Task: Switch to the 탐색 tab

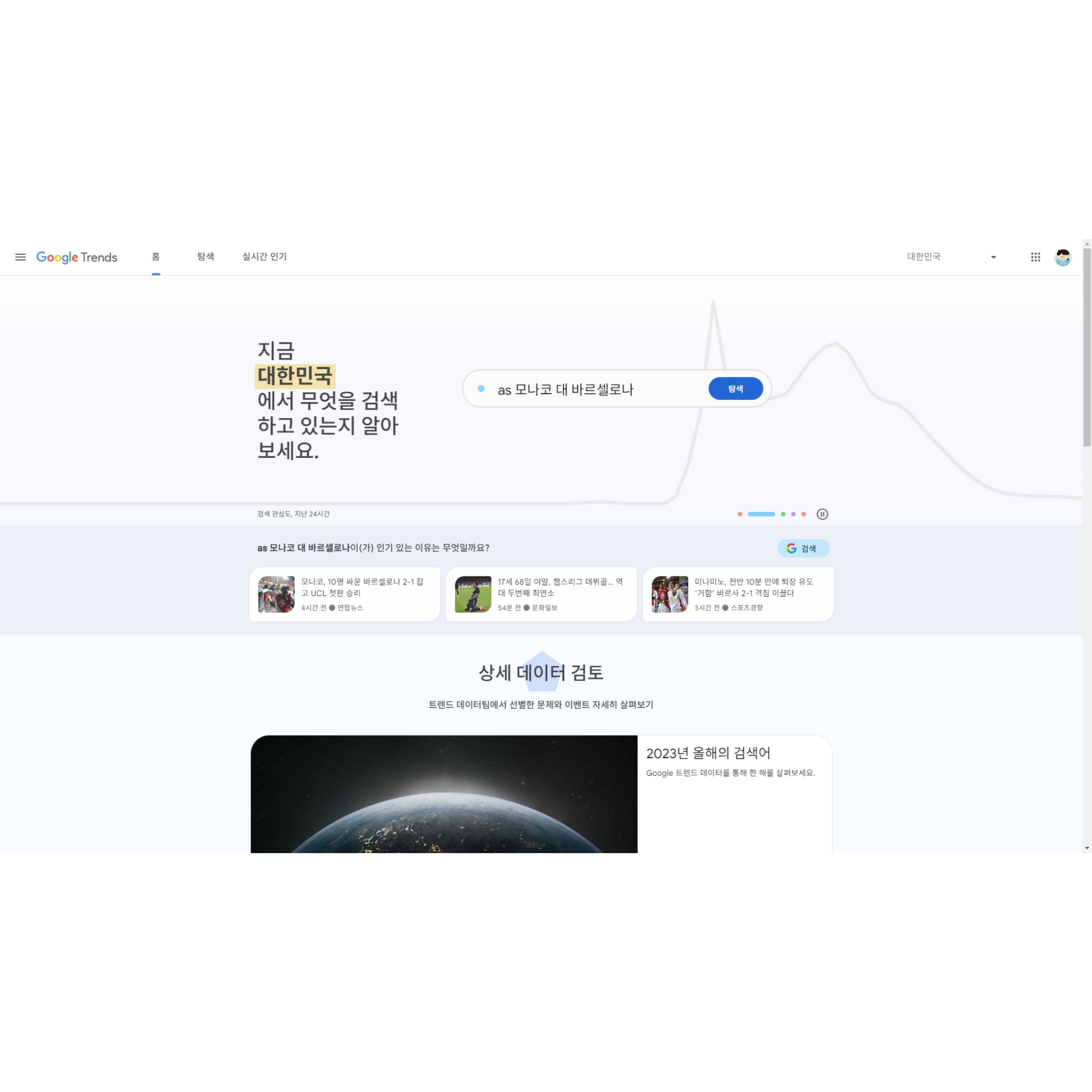Action: point(205,256)
